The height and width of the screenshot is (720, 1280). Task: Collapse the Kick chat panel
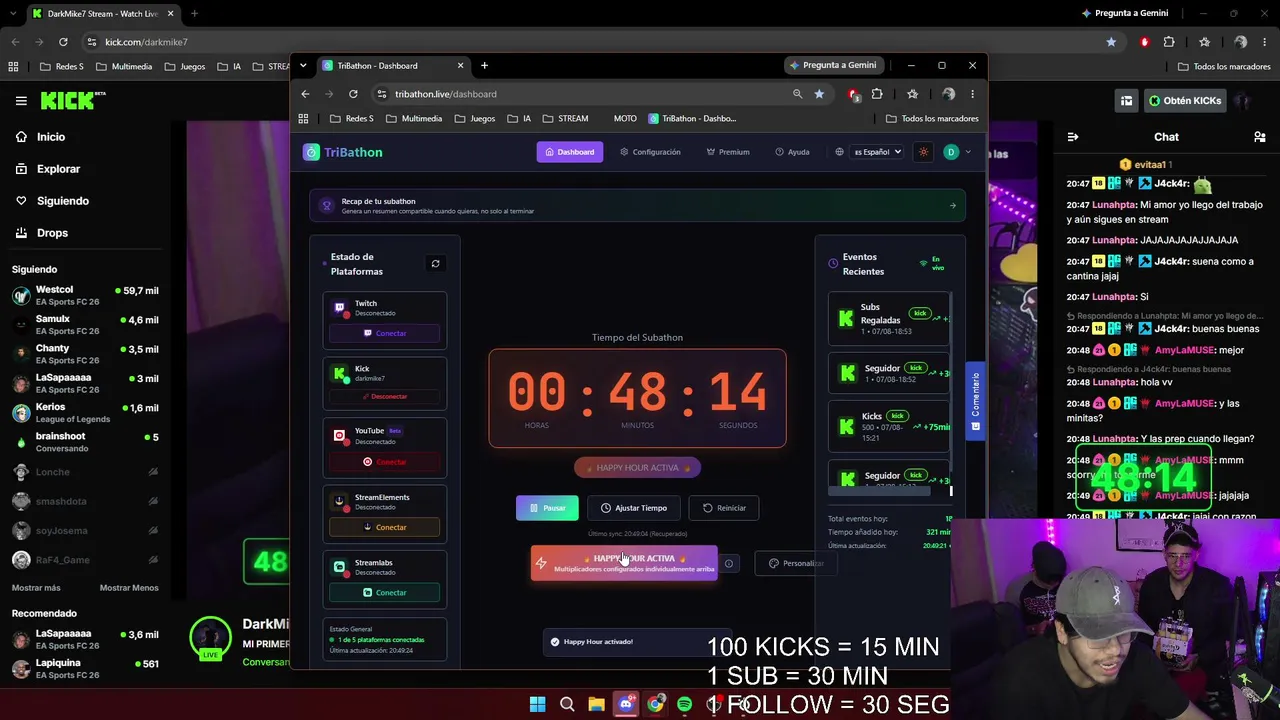(x=1073, y=137)
